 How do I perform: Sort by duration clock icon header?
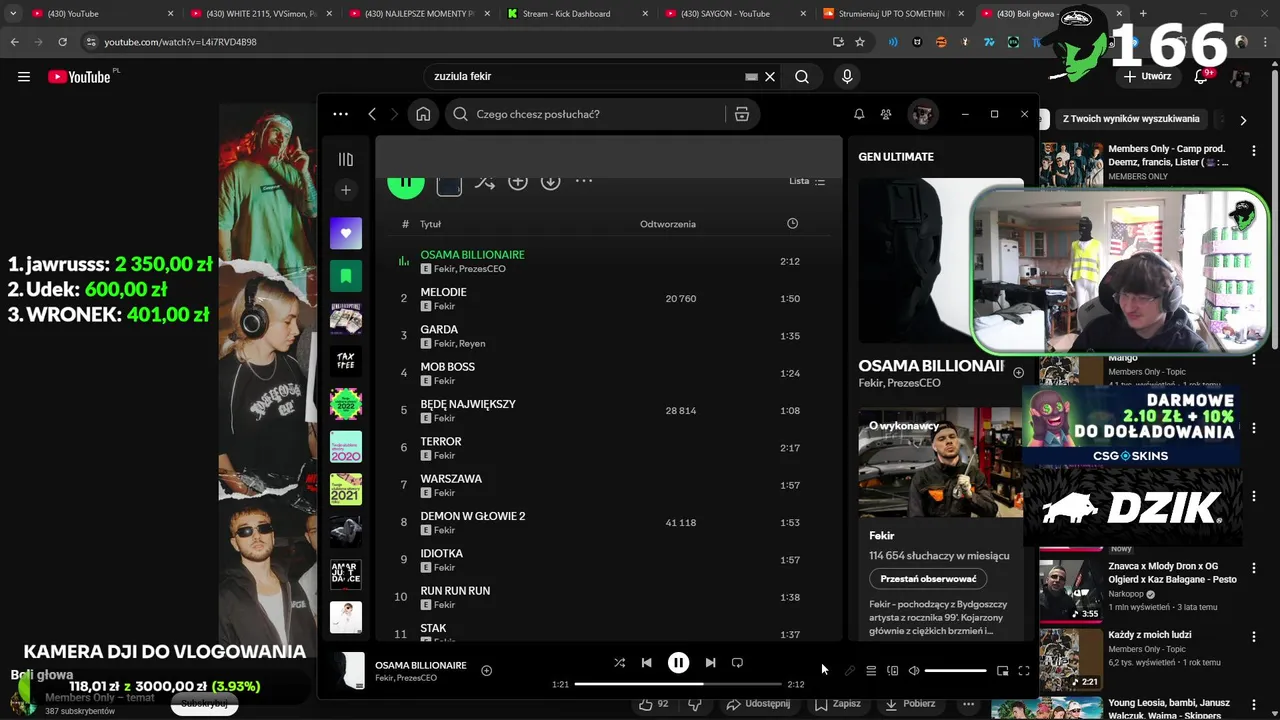pyautogui.click(x=792, y=224)
